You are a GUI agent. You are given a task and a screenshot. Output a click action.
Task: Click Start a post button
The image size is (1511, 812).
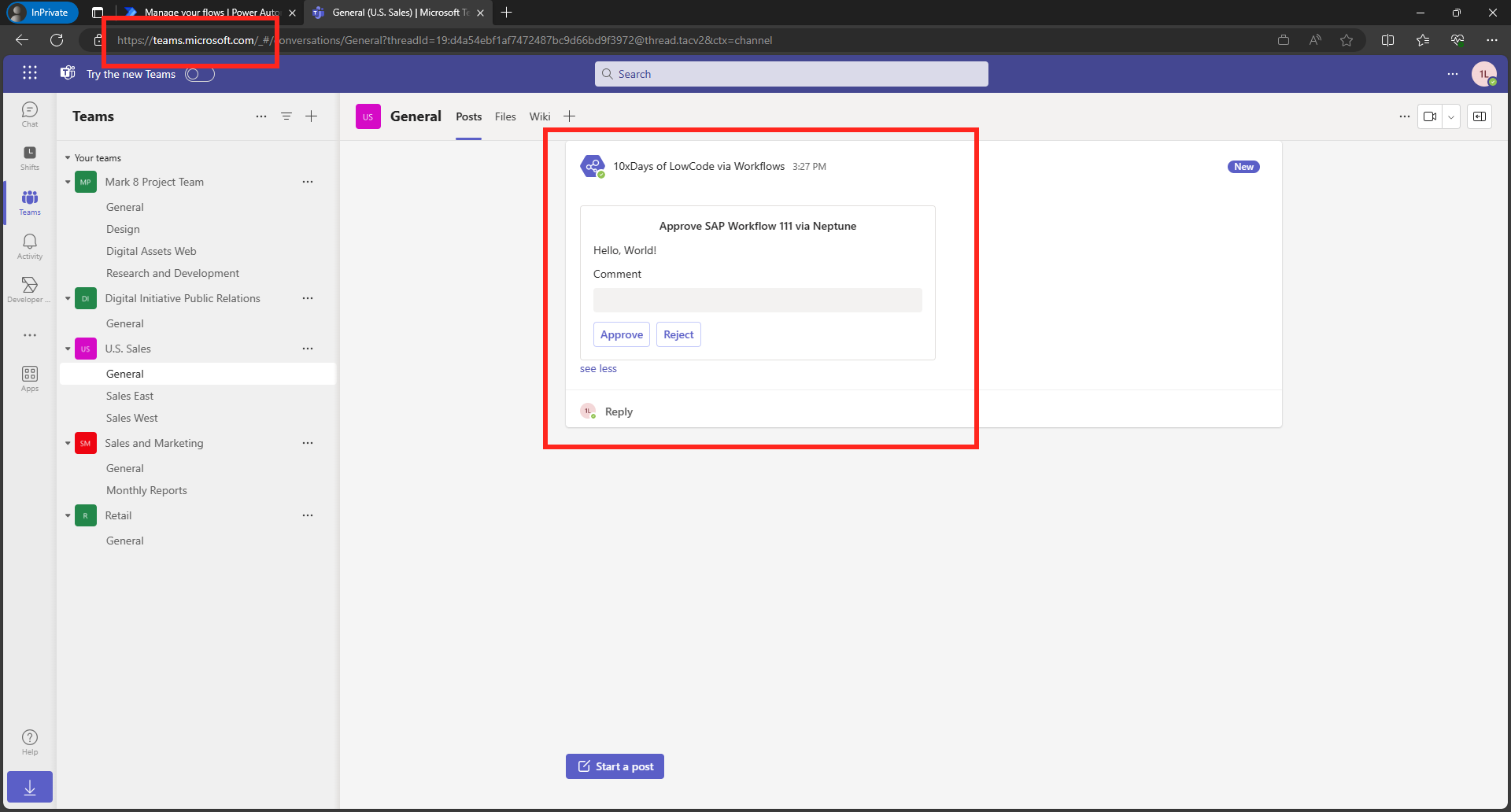615,766
